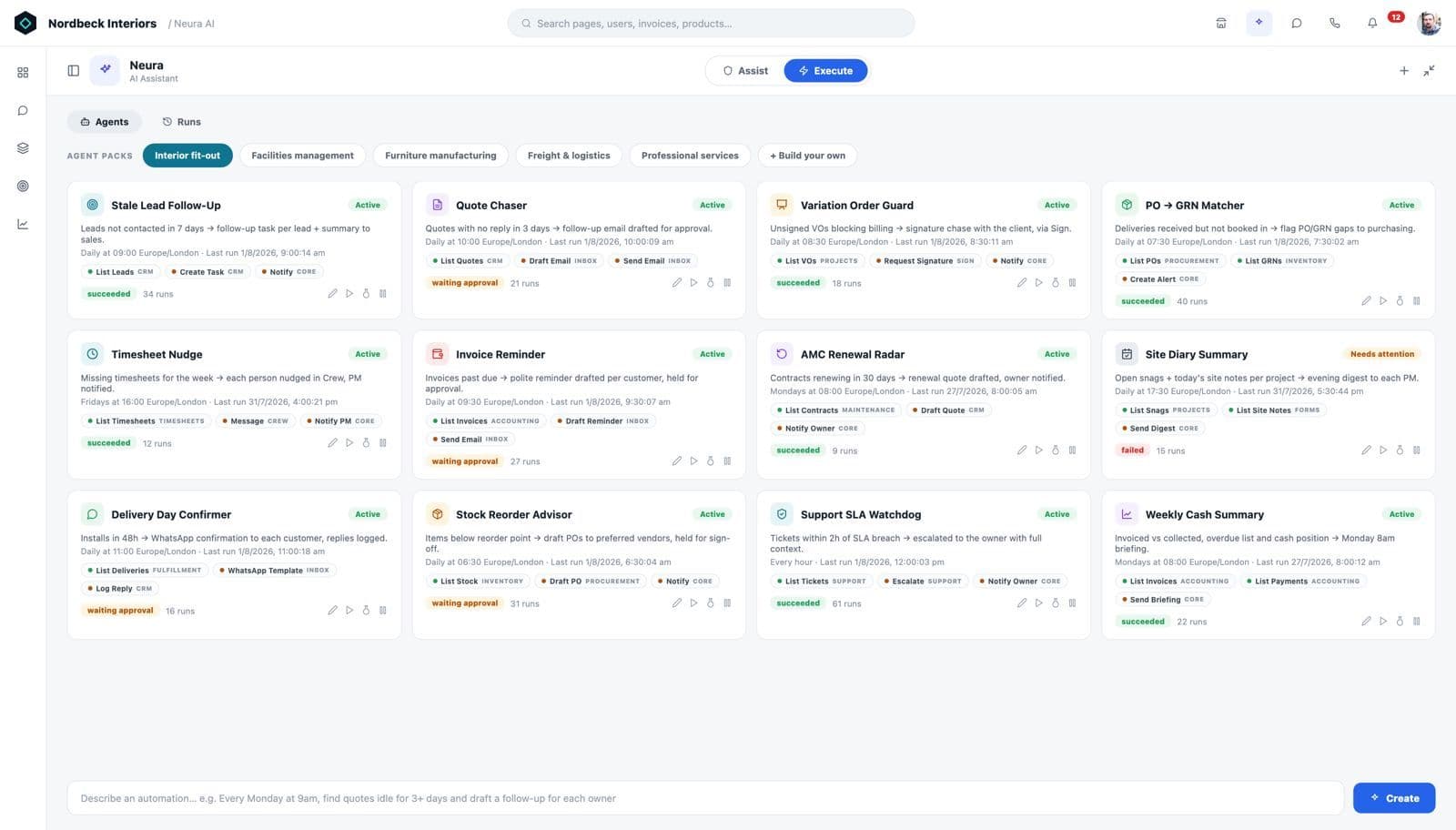Click the plus icon in the Neura header
The image size is (1456, 830).
[x=1404, y=71]
